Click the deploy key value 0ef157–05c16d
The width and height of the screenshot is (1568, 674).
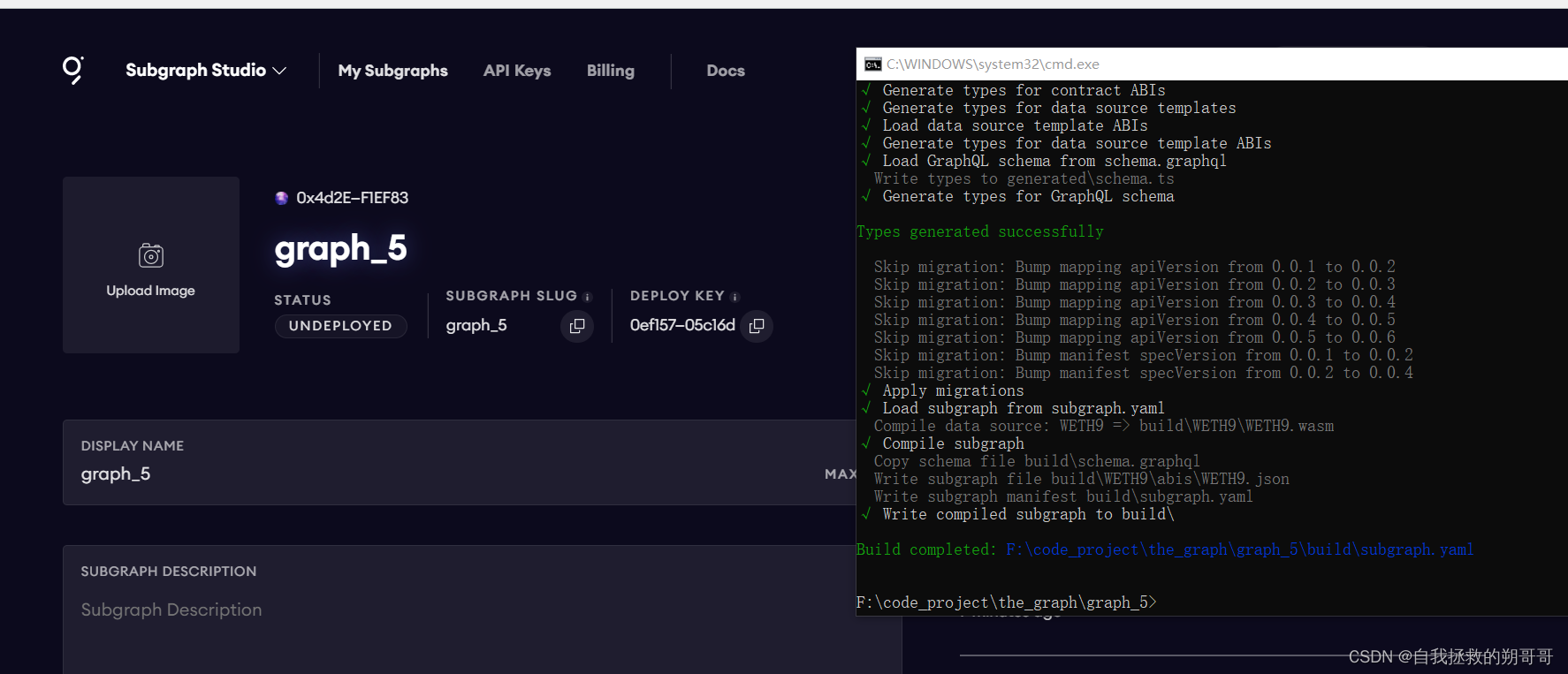pos(682,325)
